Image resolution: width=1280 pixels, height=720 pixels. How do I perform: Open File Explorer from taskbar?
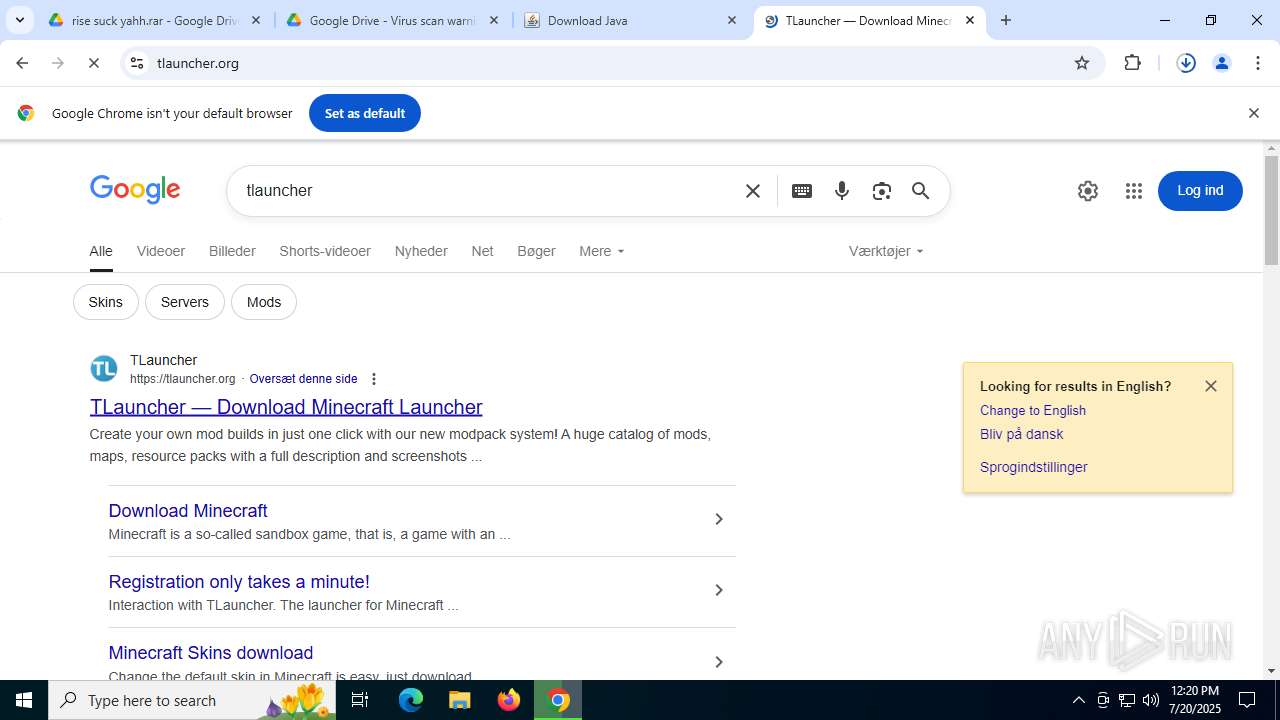[x=459, y=700]
